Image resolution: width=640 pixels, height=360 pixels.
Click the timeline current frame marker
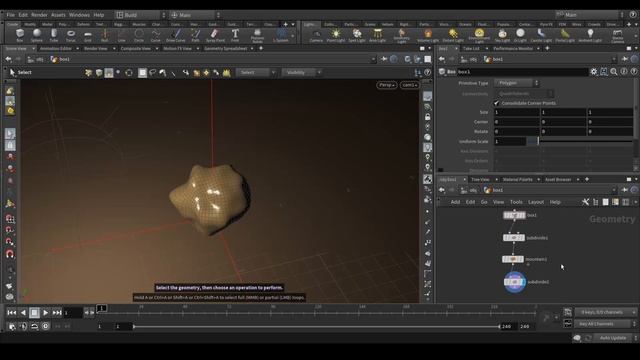pyautogui.click(x=102, y=308)
